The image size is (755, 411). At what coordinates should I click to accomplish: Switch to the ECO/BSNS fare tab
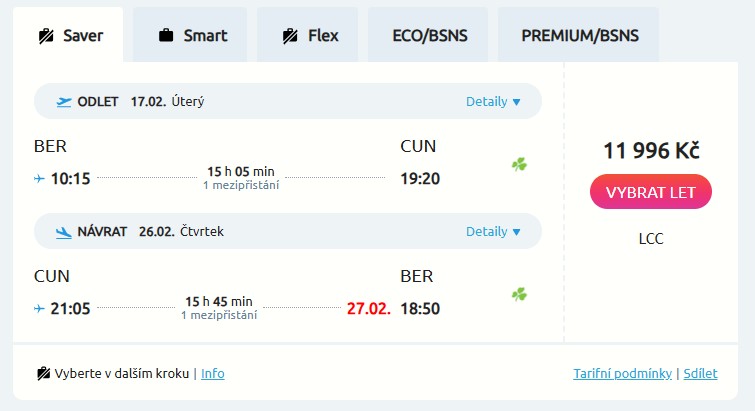point(430,36)
